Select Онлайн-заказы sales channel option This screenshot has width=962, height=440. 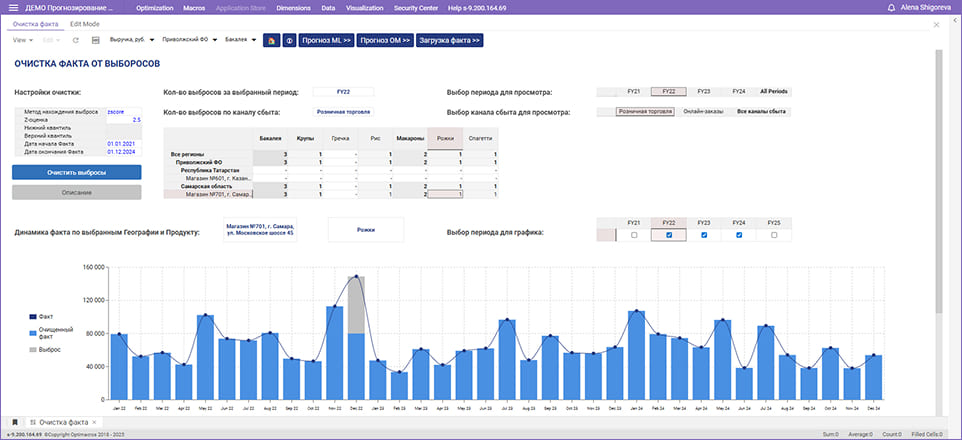(703, 112)
